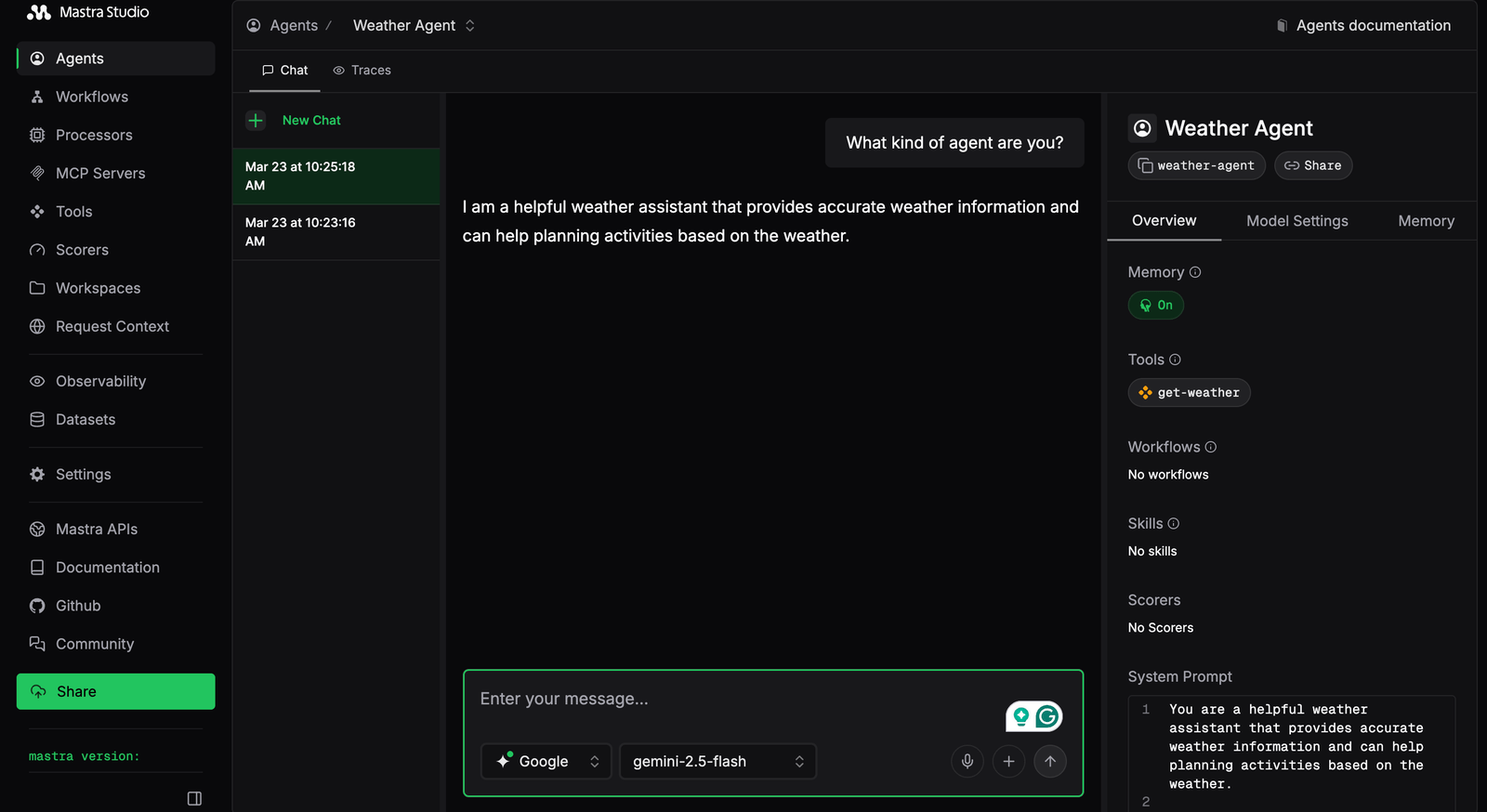Send message with the up-arrow icon
1487x812 pixels.
click(x=1050, y=761)
